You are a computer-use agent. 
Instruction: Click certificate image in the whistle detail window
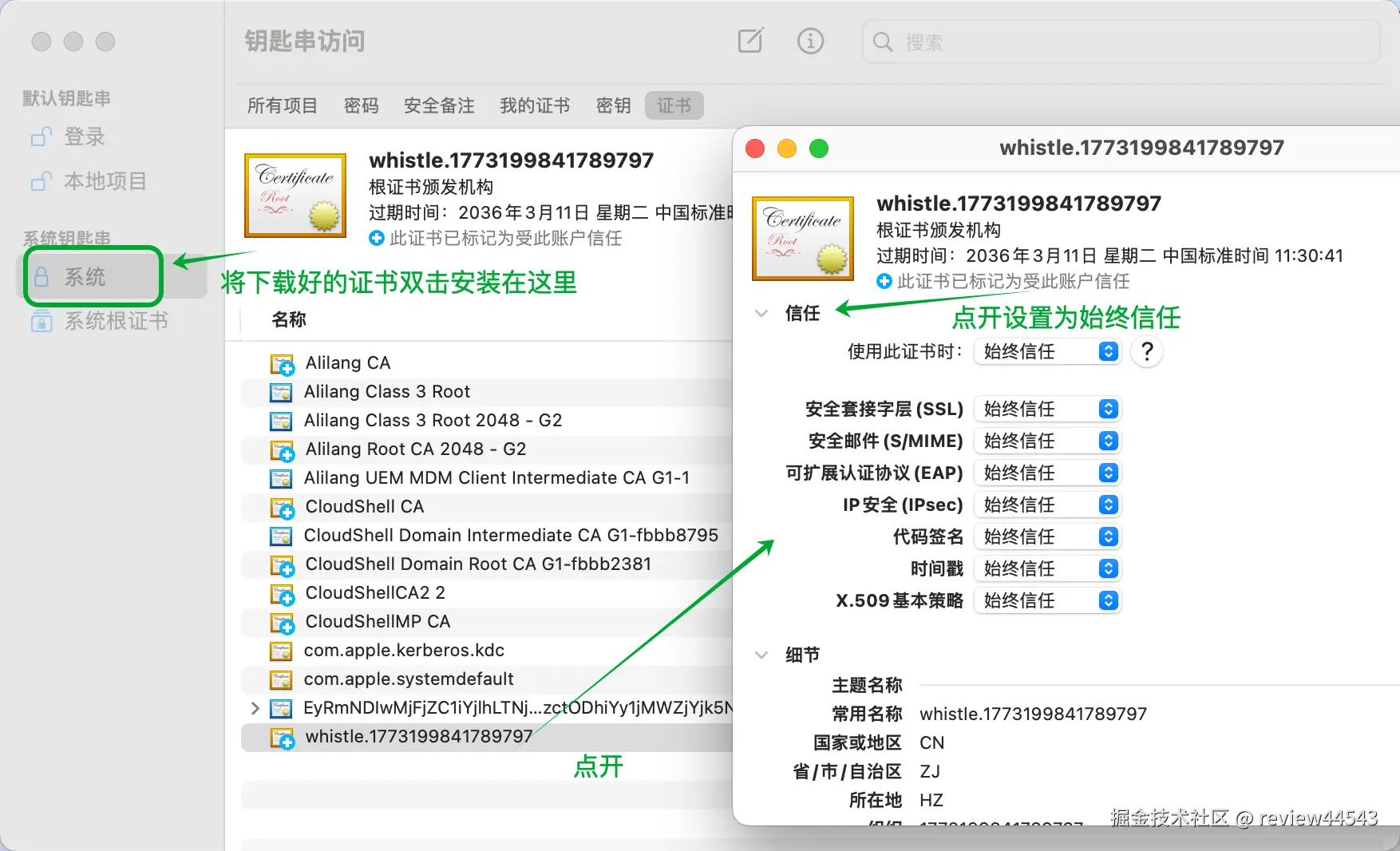[x=803, y=239]
